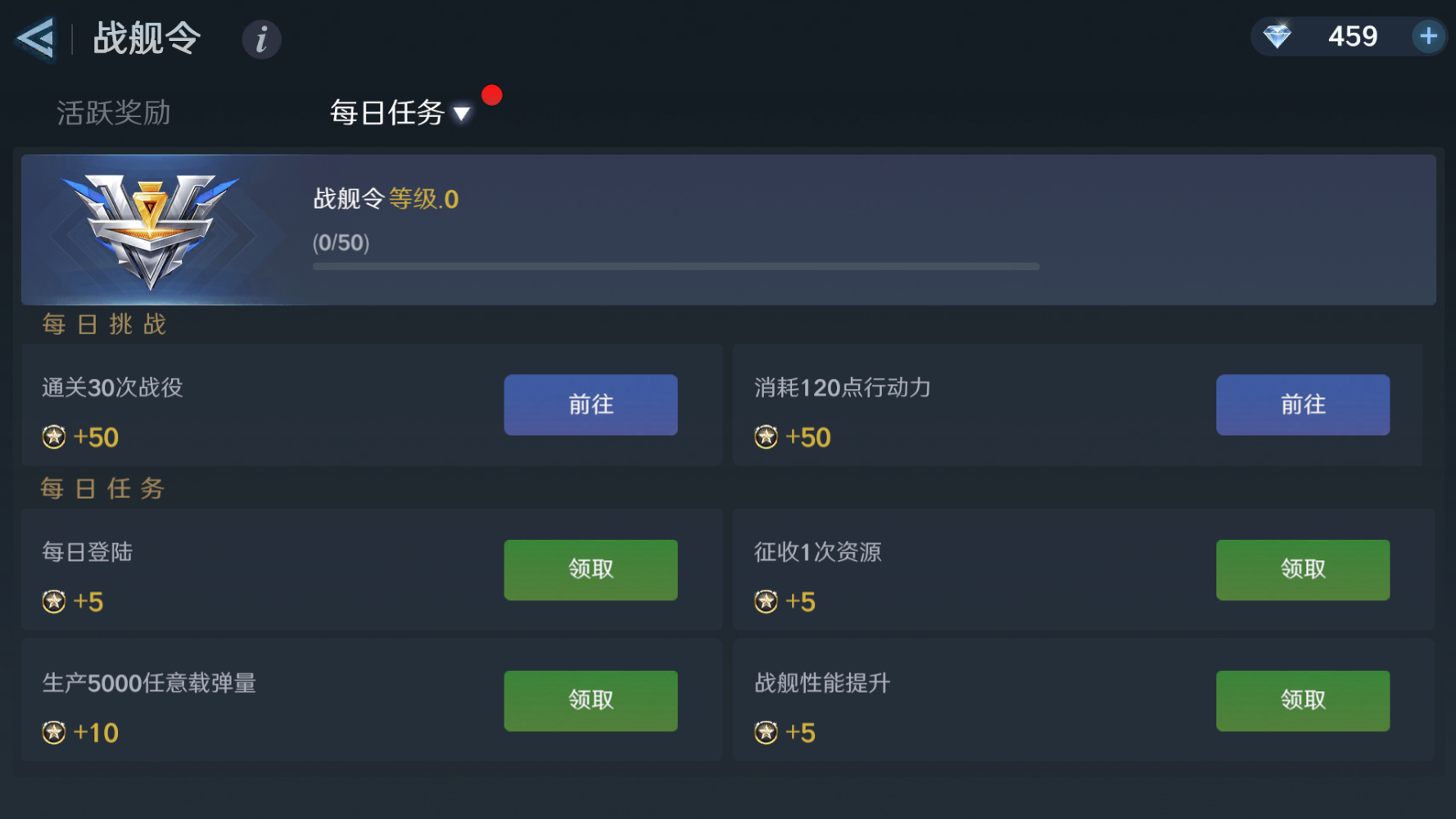1456x819 pixels.
Task: Click the star medal icon under 每日登陆
Action: pyautogui.click(x=54, y=602)
